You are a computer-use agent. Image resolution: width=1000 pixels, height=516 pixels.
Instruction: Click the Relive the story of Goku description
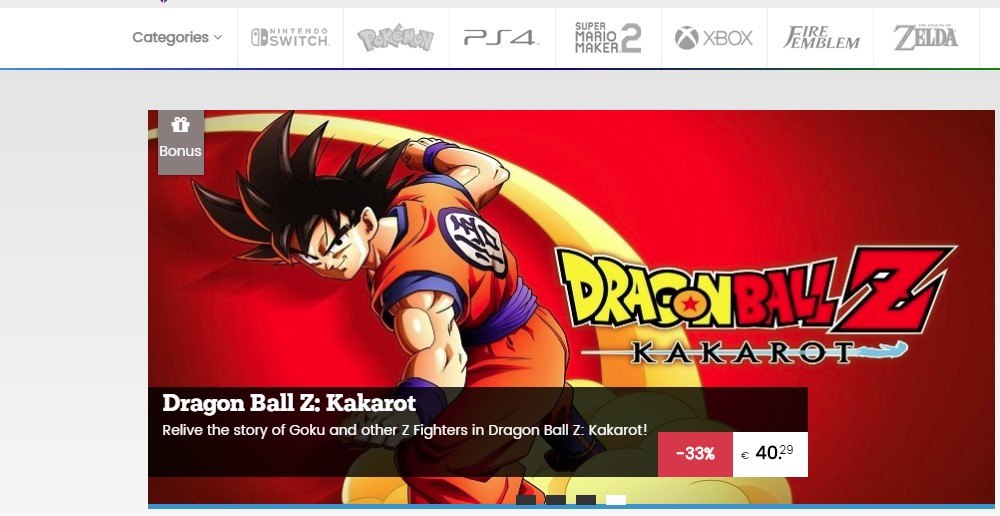pyautogui.click(x=404, y=430)
